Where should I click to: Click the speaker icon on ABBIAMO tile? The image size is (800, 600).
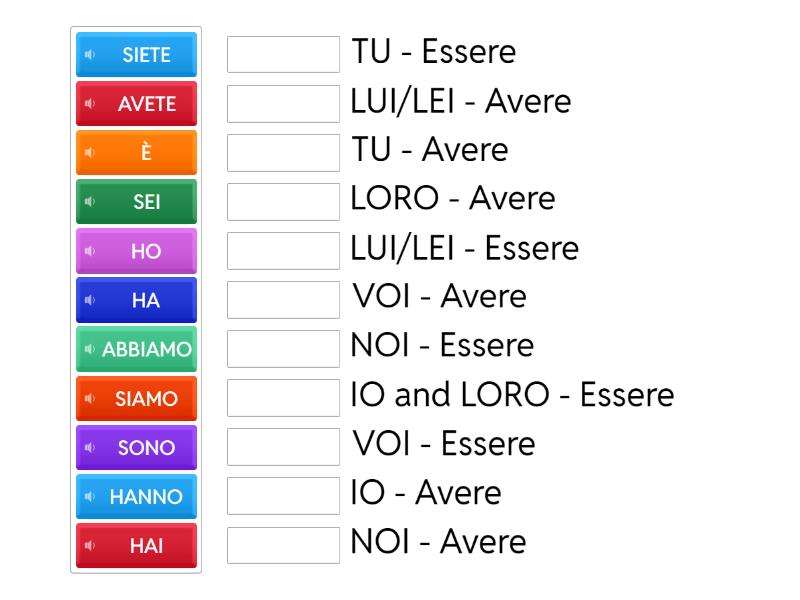tap(90, 349)
